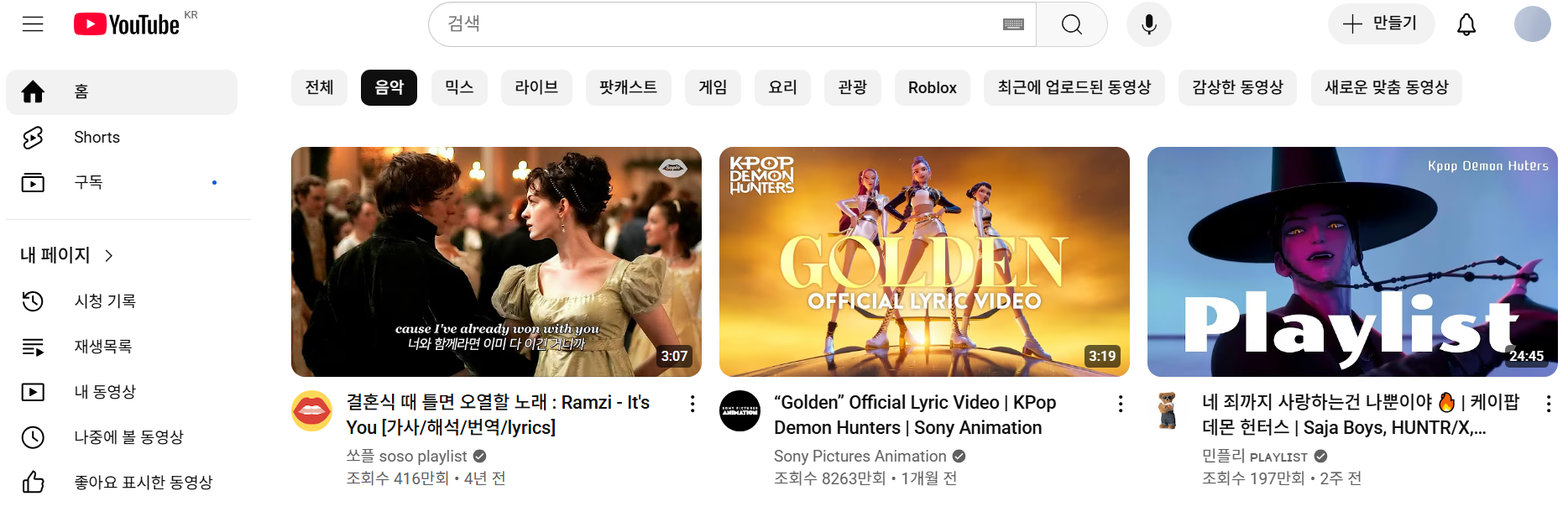This screenshot has height=517, width=1568.
Task: Open the "Golden" Official Lyric Video title link
Action: (915, 415)
